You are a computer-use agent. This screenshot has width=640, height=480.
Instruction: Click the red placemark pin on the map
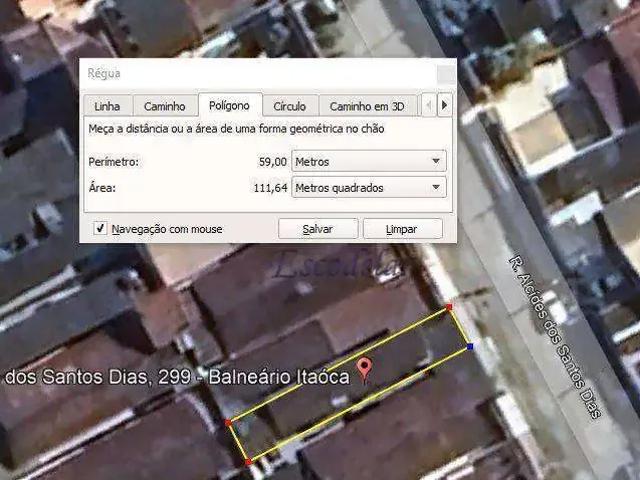click(364, 369)
